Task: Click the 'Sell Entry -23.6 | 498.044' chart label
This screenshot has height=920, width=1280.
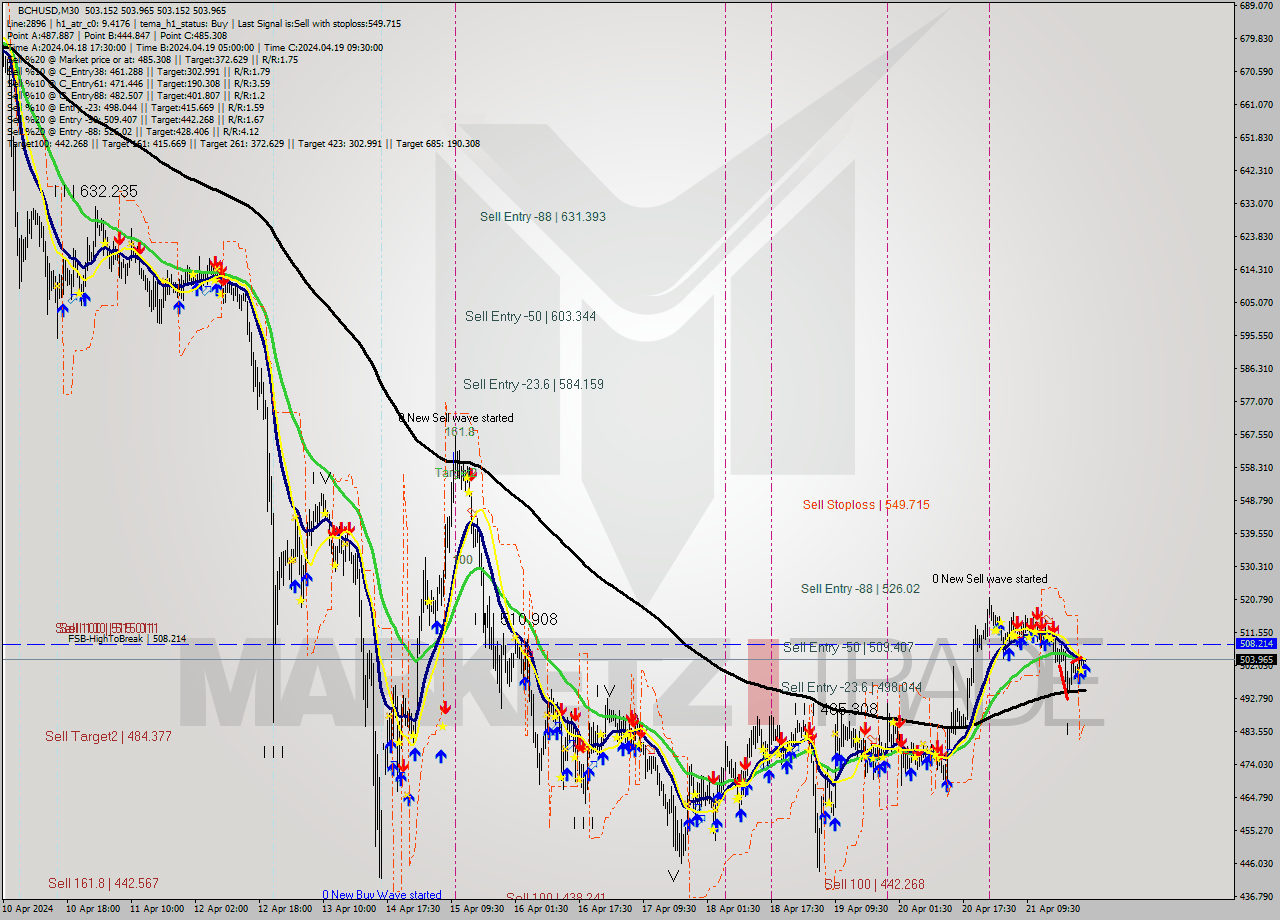Action: 851,687
